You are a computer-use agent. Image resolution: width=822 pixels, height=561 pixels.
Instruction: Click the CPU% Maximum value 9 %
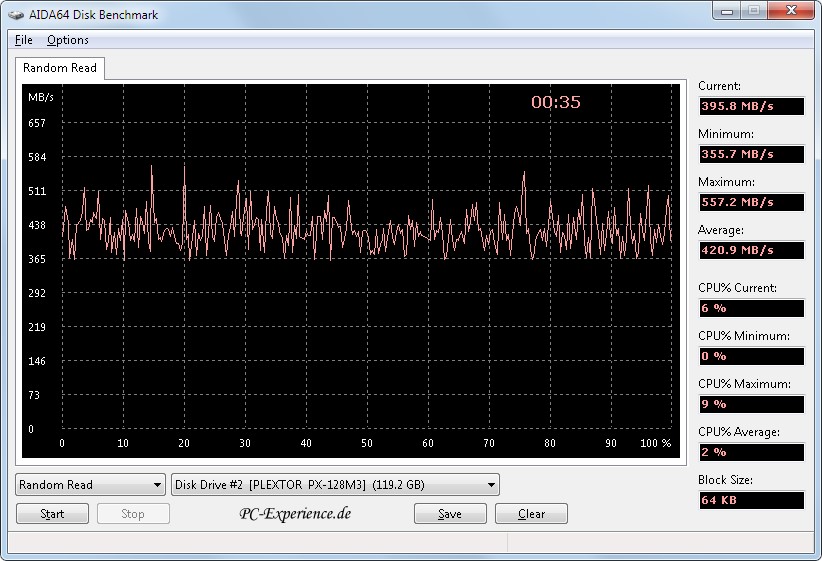(751, 404)
